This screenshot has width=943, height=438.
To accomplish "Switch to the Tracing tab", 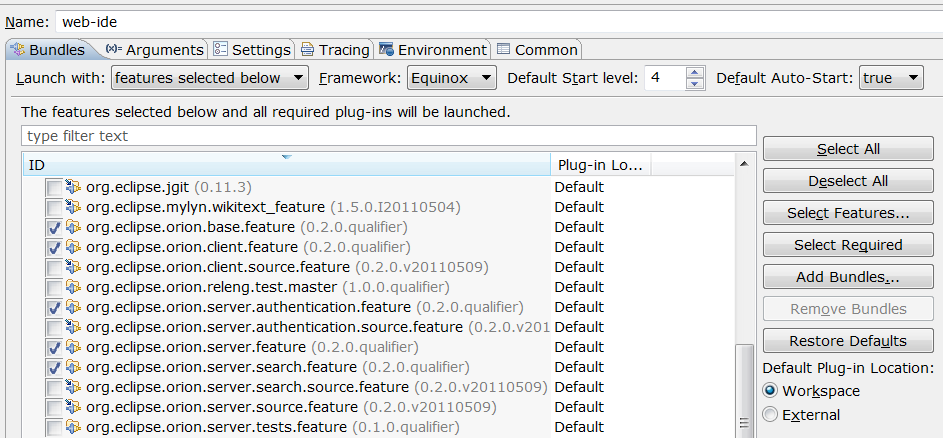I will (335, 49).
